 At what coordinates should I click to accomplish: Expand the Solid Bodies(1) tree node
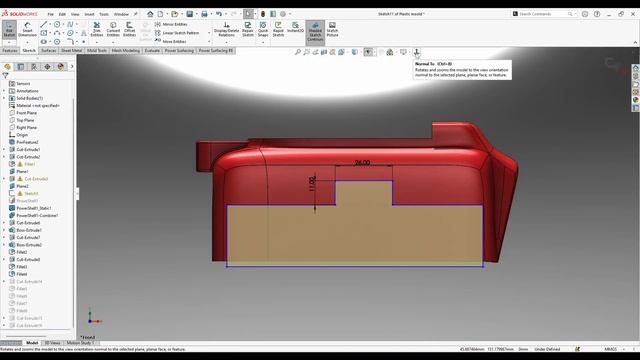(x=4, y=98)
